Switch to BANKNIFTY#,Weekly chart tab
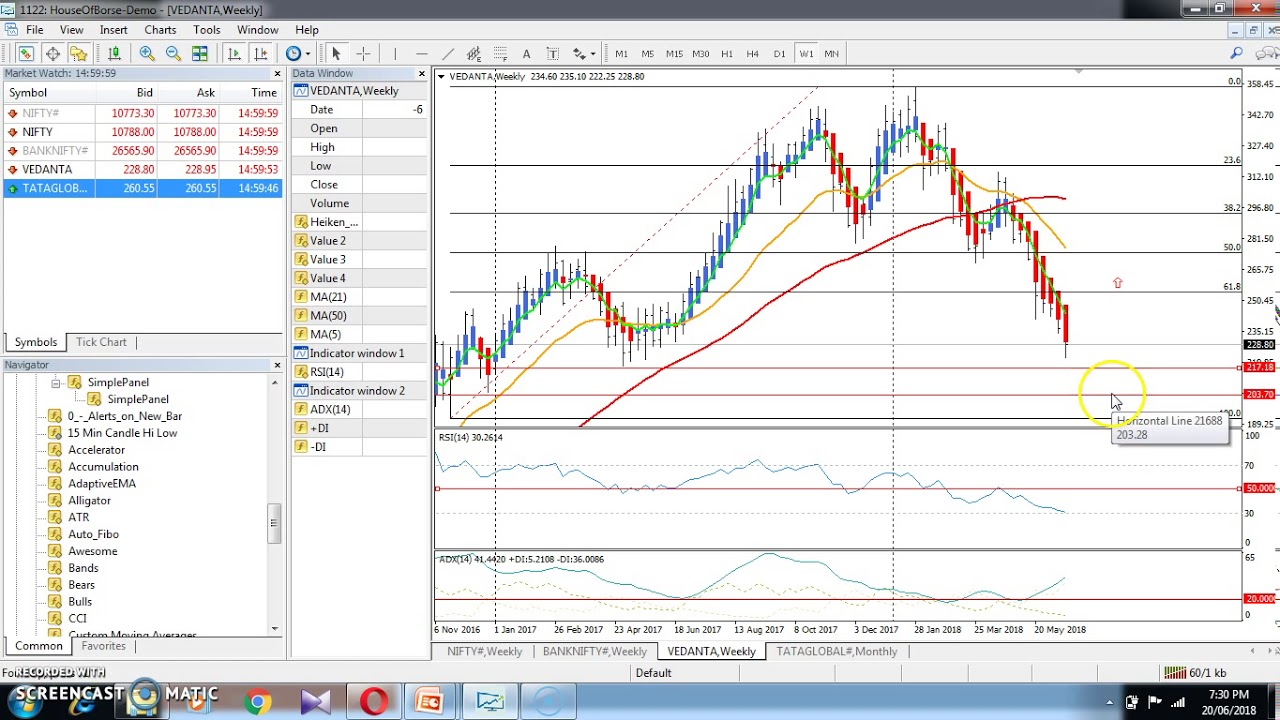This screenshot has width=1280, height=720. click(x=595, y=651)
